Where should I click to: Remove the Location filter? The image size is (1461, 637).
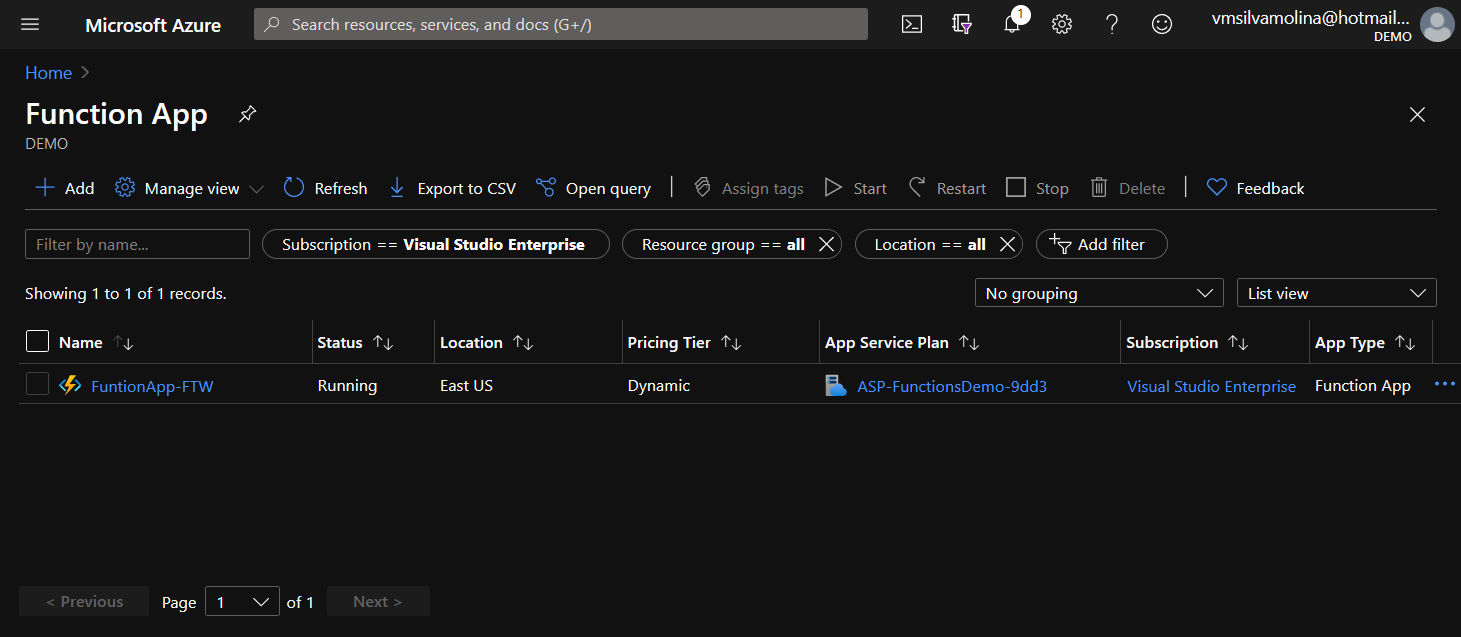pos(1008,244)
